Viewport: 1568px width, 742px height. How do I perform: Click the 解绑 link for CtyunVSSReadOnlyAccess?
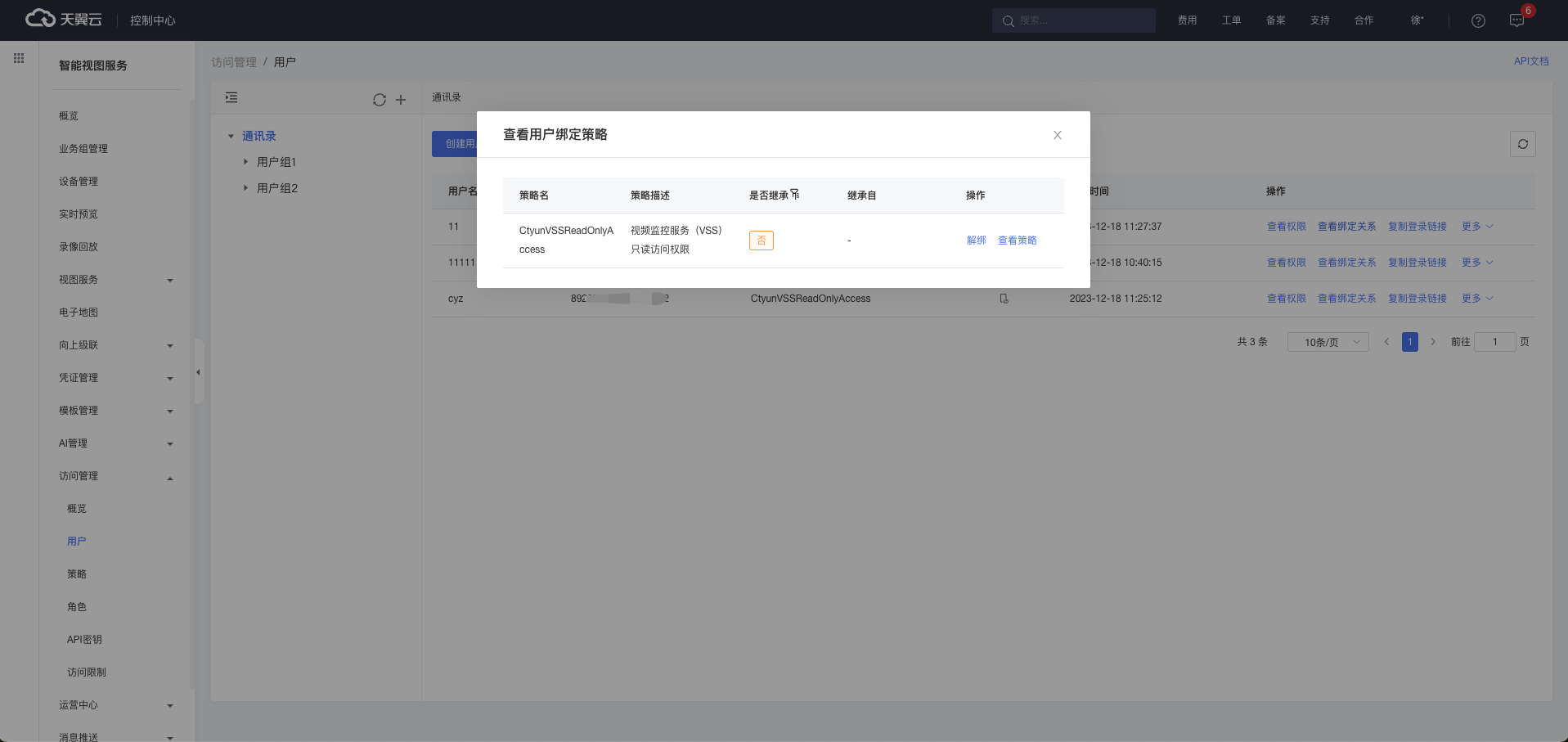click(x=976, y=241)
